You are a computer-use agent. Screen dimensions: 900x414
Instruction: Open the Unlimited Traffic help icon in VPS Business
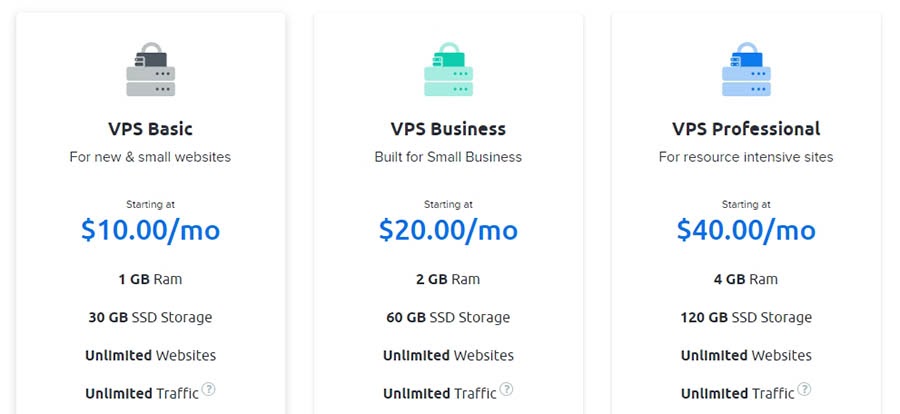[506, 389]
